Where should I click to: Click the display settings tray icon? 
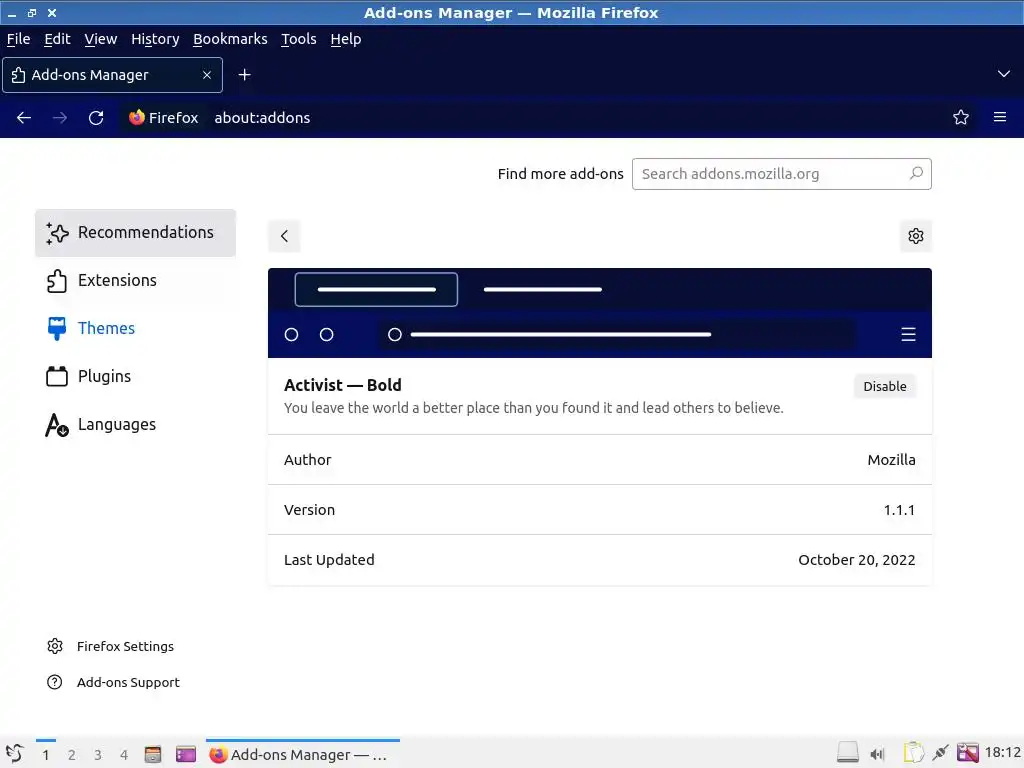pyautogui.click(x=968, y=753)
